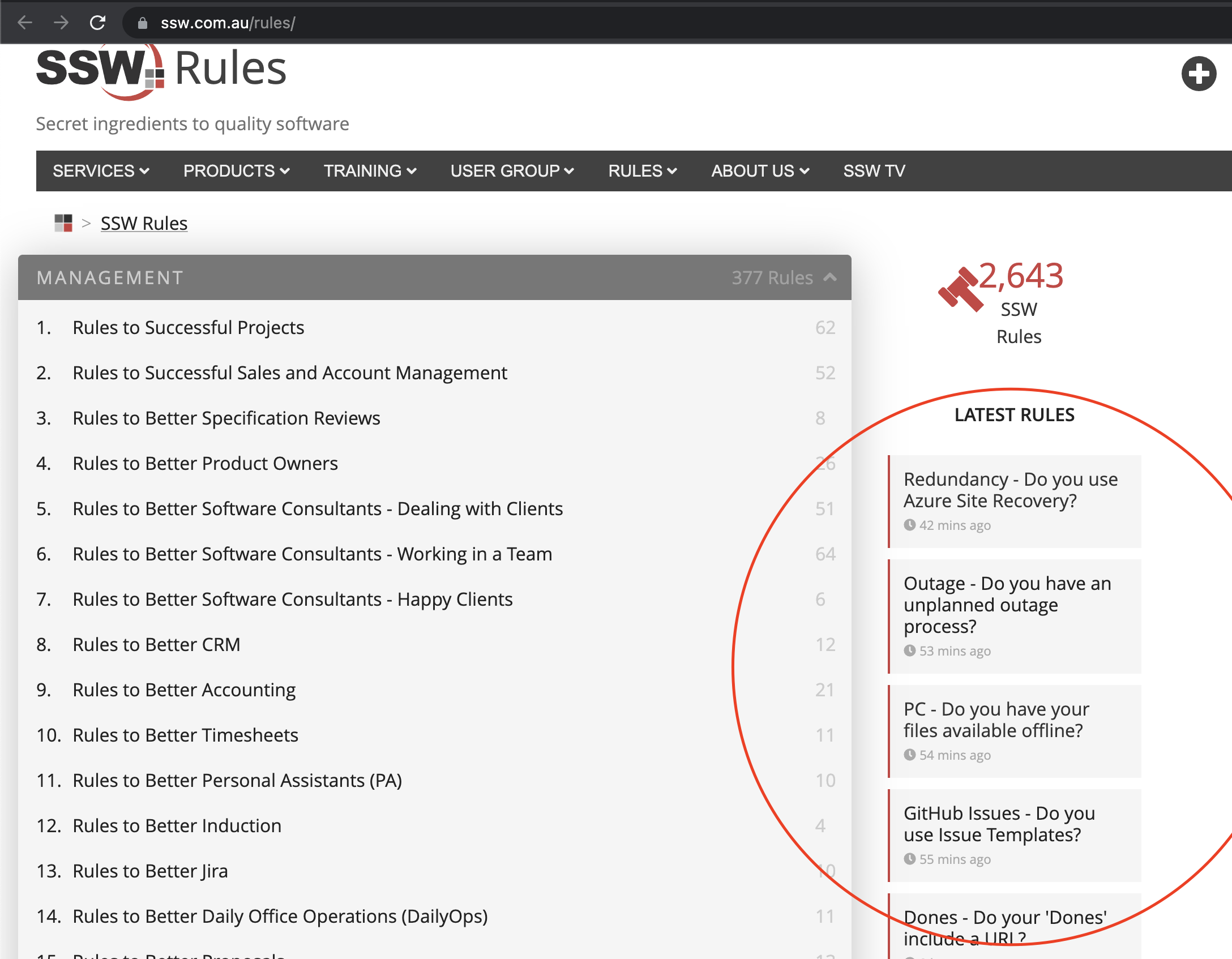The width and height of the screenshot is (1232, 959).
Task: Reload the page using the refresh icon
Action: pos(98,23)
